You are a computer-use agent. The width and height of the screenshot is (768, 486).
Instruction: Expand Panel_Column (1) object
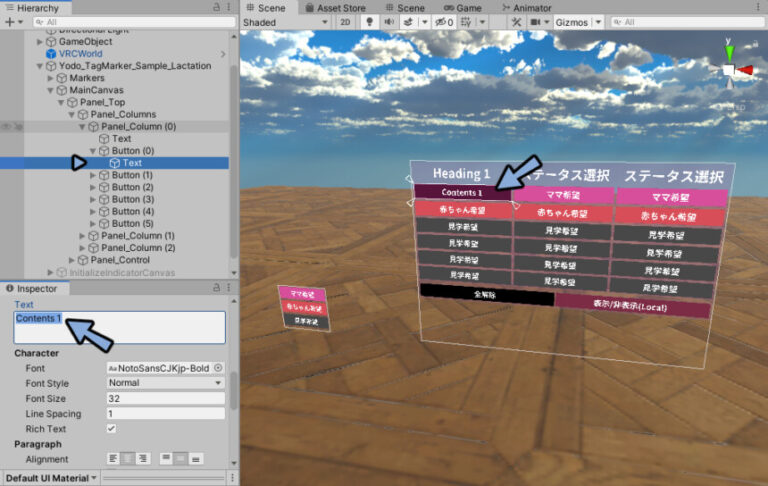click(x=82, y=236)
